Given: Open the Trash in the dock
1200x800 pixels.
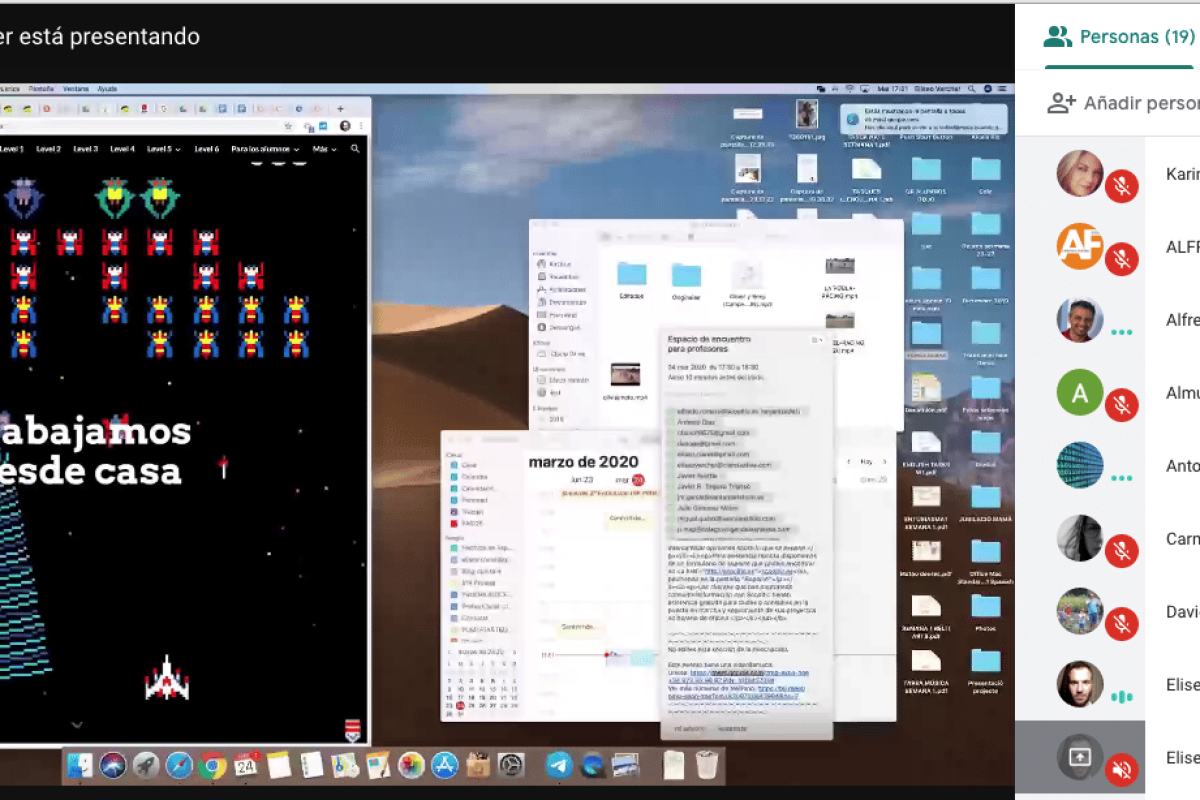Looking at the screenshot, I should [708, 766].
